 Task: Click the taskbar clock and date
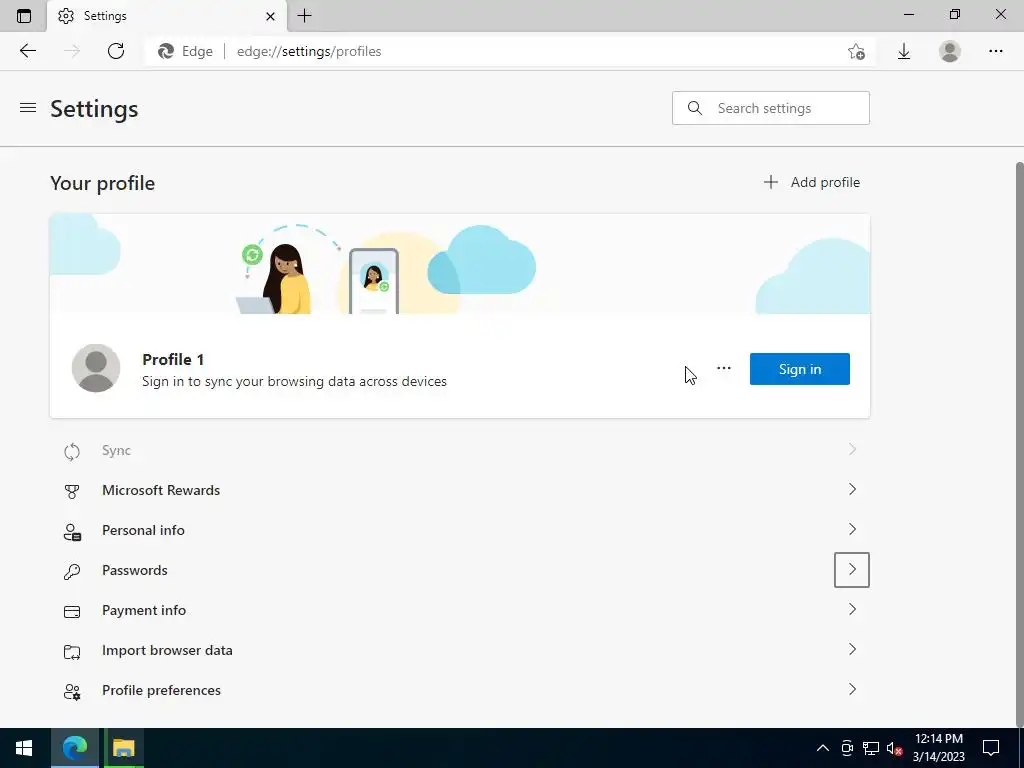pos(938,748)
